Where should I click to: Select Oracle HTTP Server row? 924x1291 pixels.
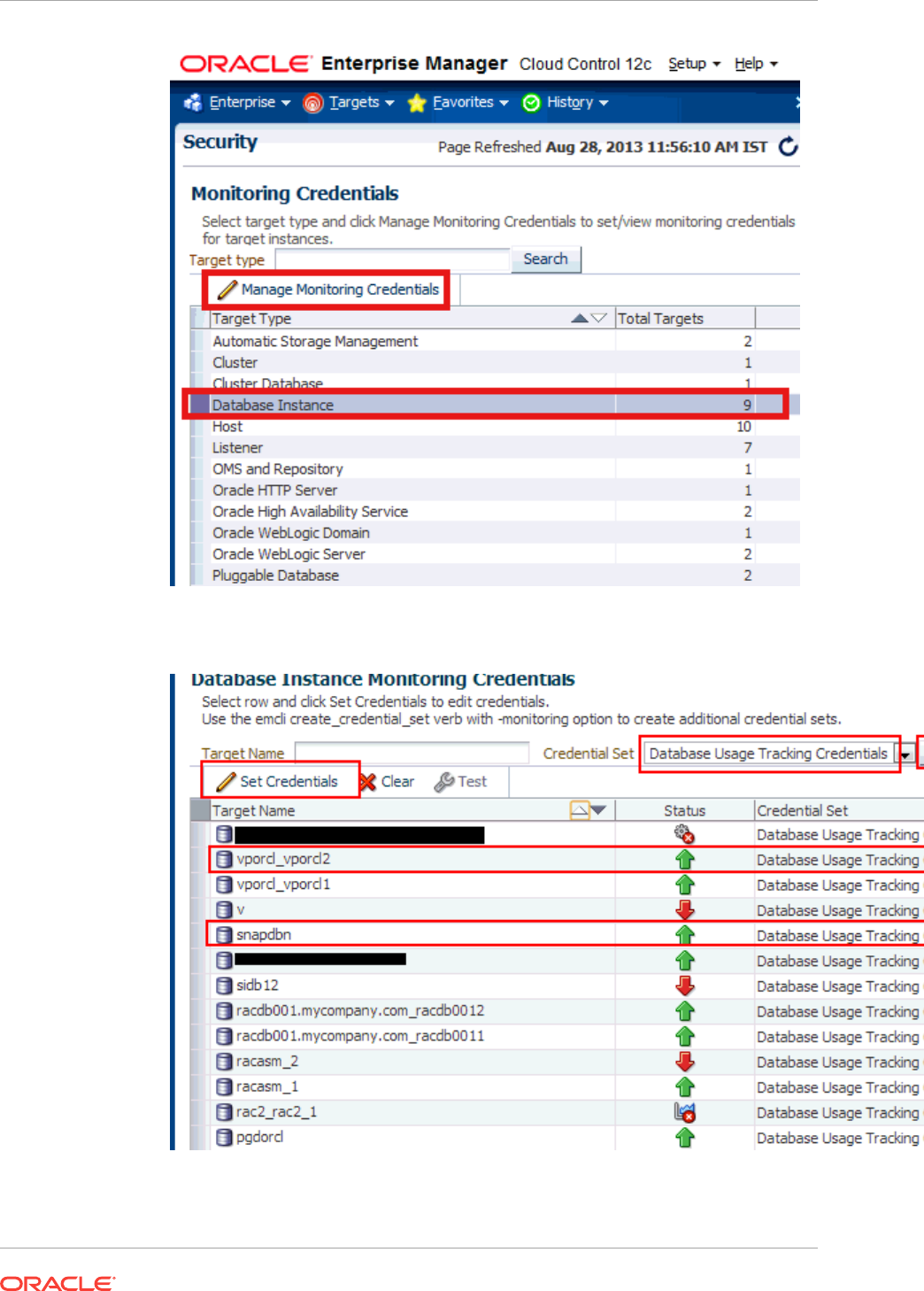pyautogui.click(x=495, y=490)
